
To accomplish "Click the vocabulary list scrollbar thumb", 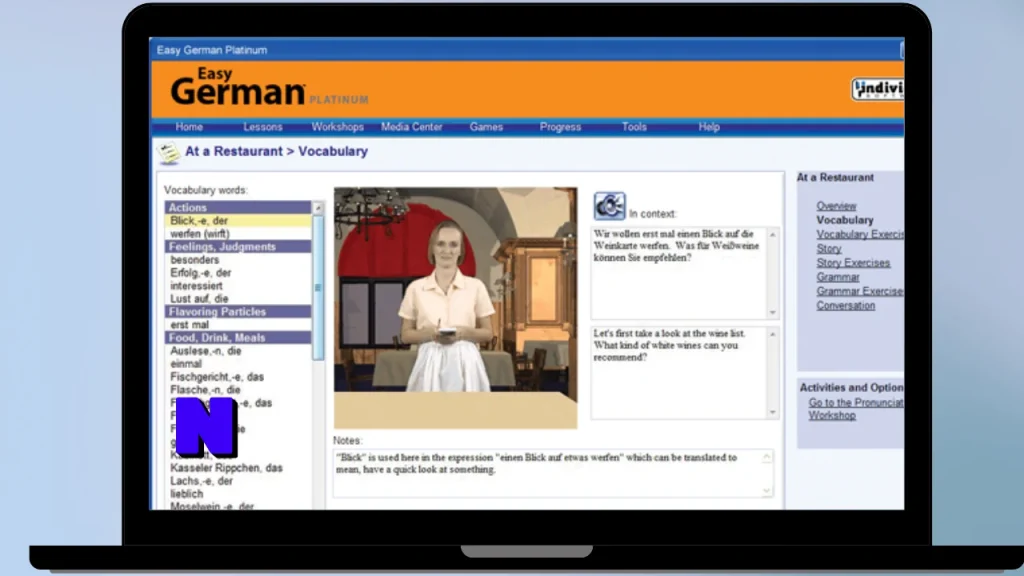I will (x=318, y=287).
